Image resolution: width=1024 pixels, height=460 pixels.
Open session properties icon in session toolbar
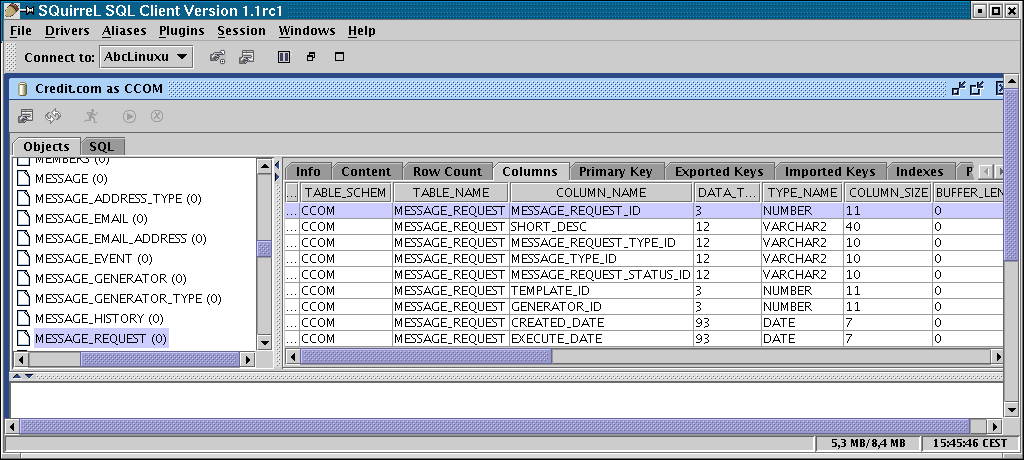[x=25, y=116]
